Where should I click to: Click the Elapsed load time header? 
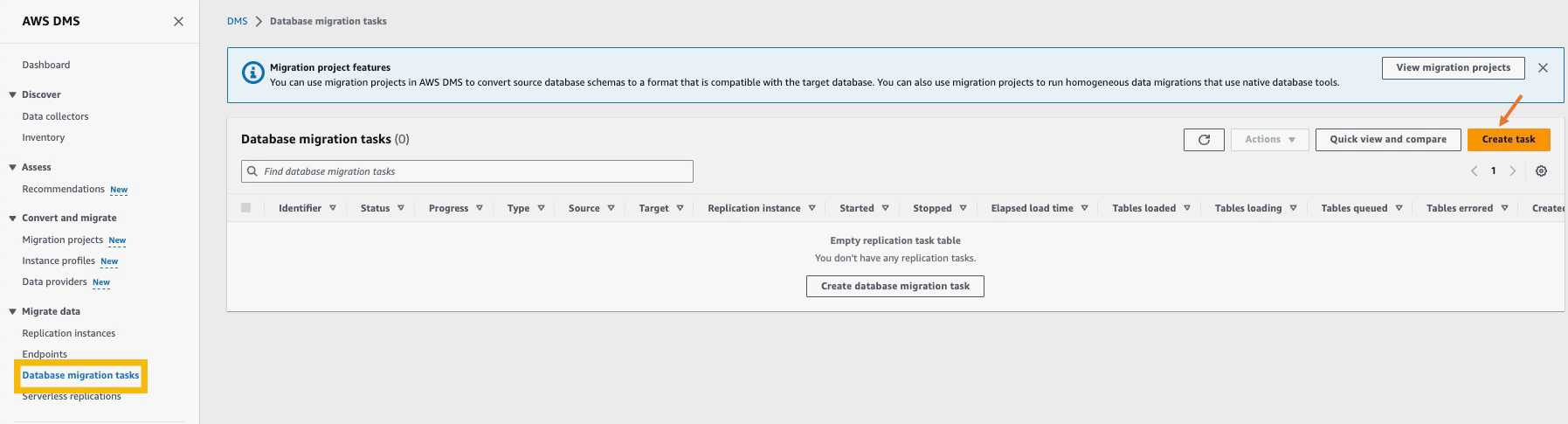tap(1032, 208)
